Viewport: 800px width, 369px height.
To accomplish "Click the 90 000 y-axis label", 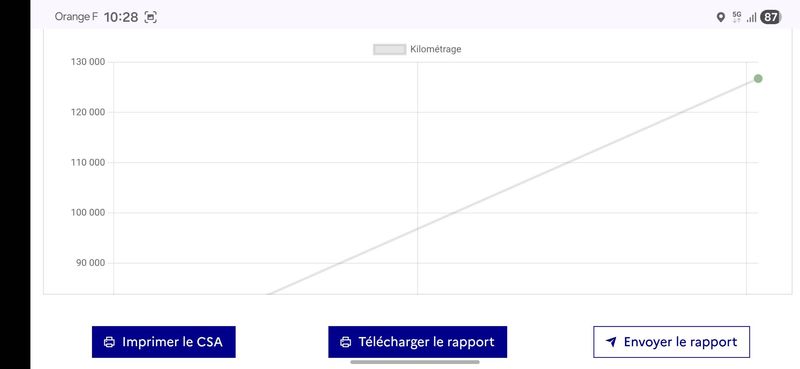I will [90, 263].
